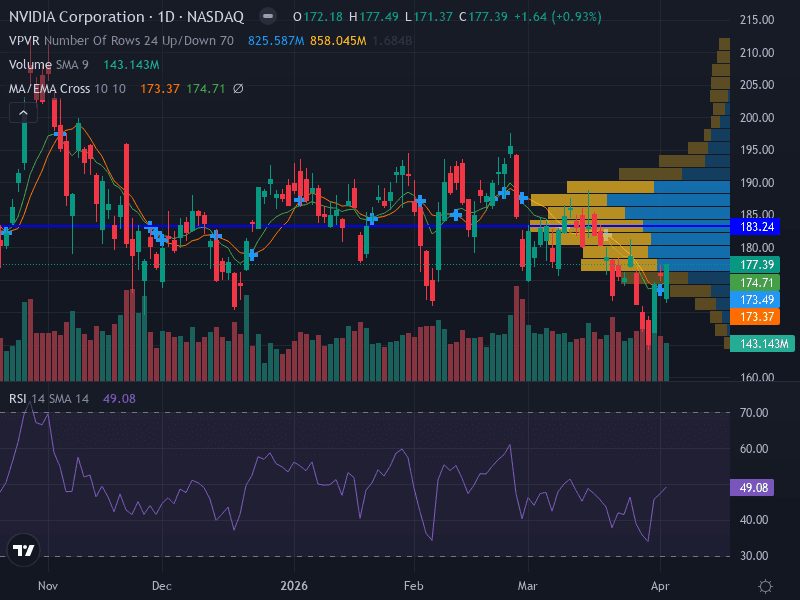Click the 215.00 price scale label
This screenshot has height=600, width=800.
tap(757, 20)
